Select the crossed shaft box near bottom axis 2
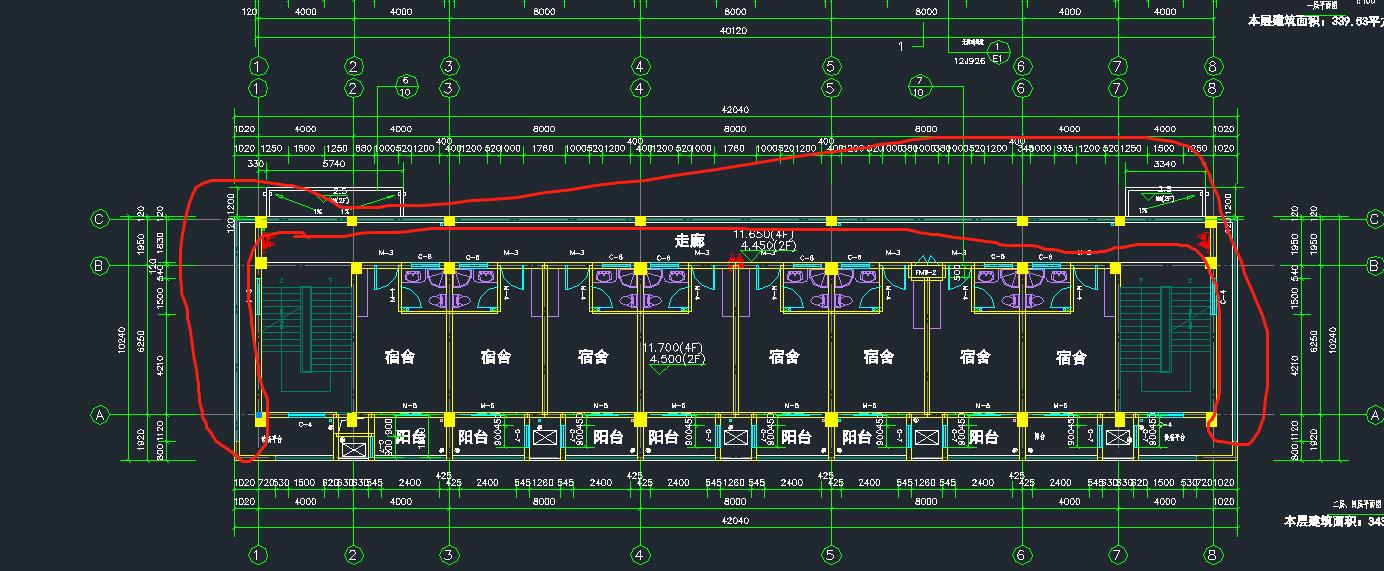Screen dimensions: 1384x571 [x=354, y=449]
